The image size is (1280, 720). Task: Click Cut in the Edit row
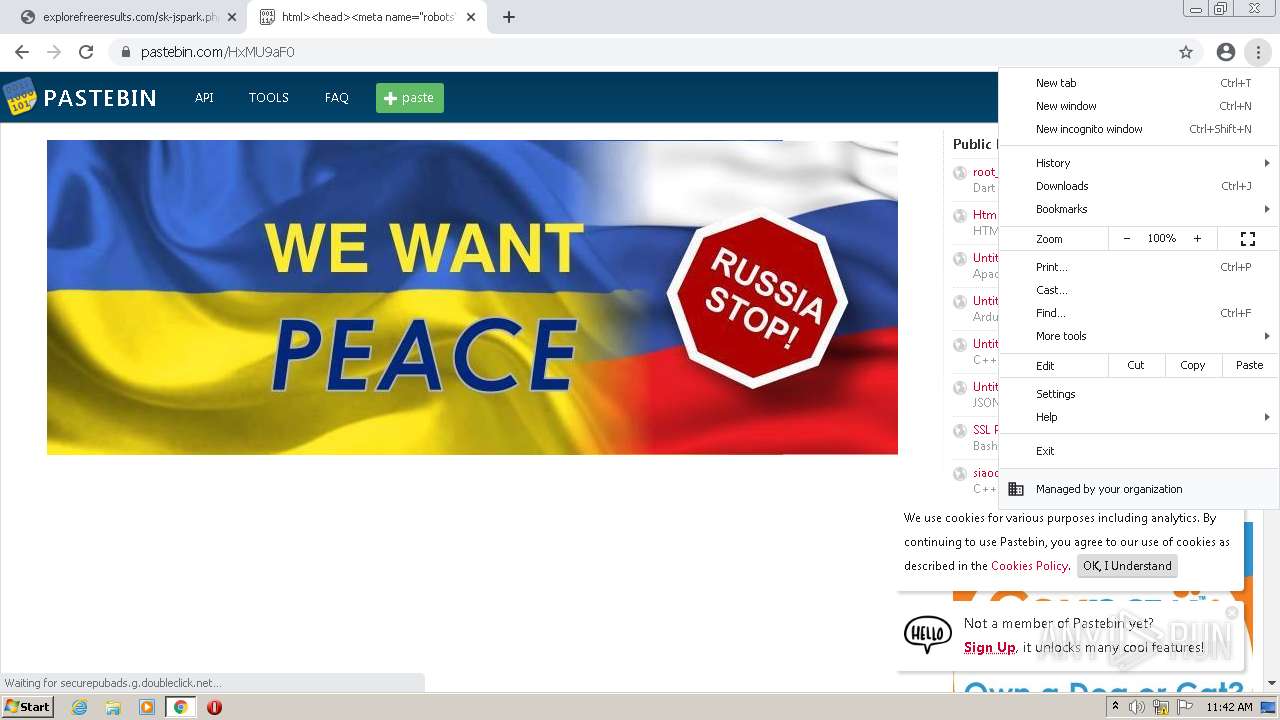(1136, 365)
